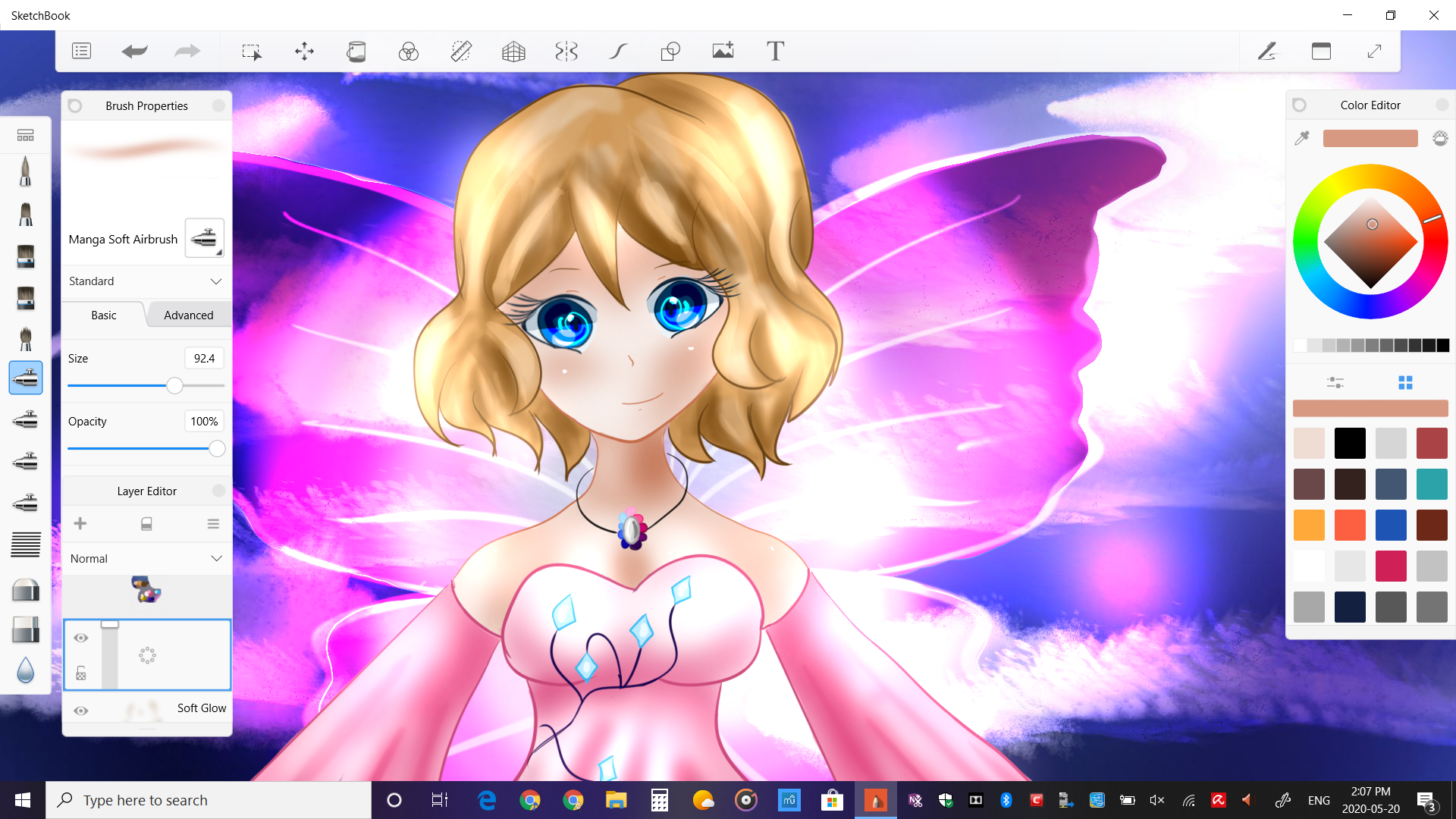
Task: Enter fullscreen with expand arrows icon
Action: point(1374,51)
